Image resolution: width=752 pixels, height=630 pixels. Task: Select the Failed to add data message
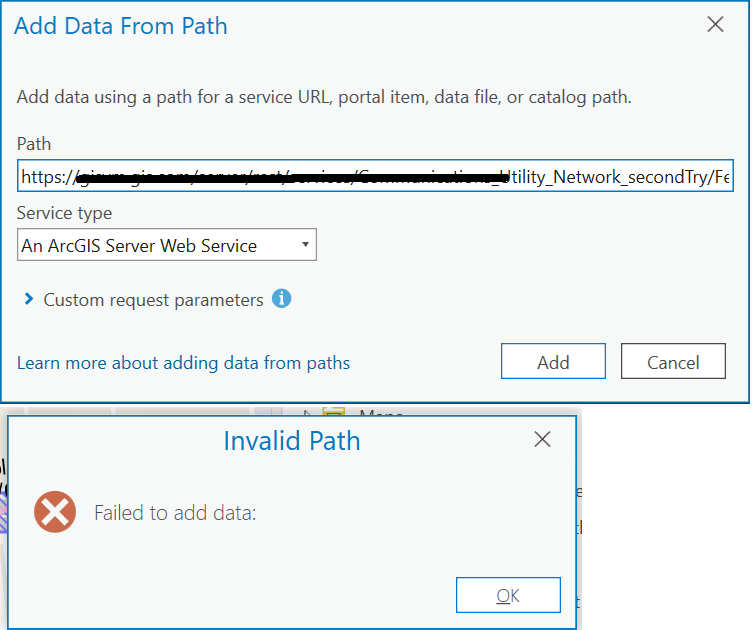(175, 513)
